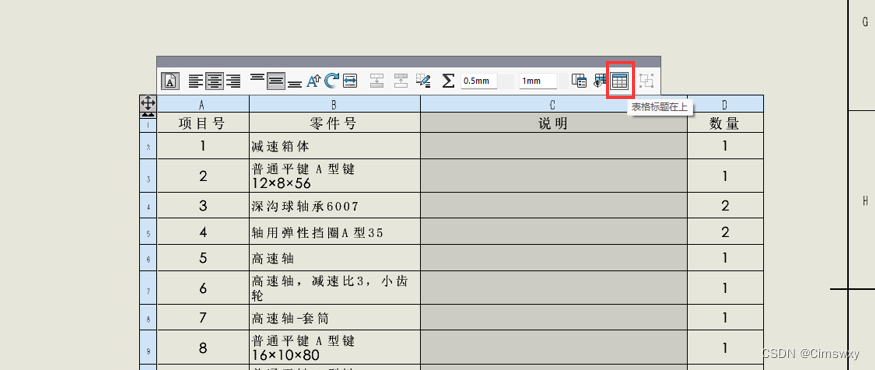Apply center align to table text
The image size is (875, 370).
(x=214, y=81)
